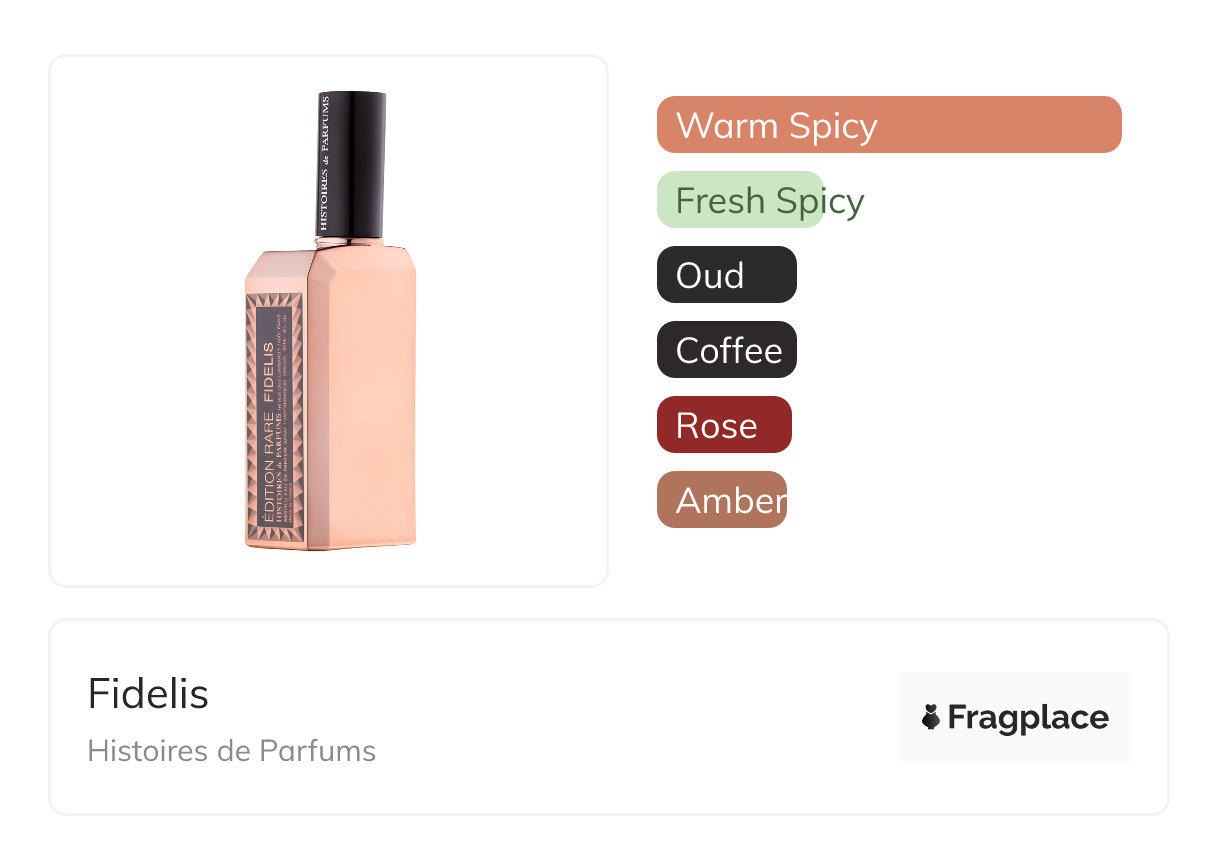Click the product info card below the image

tap(609, 717)
